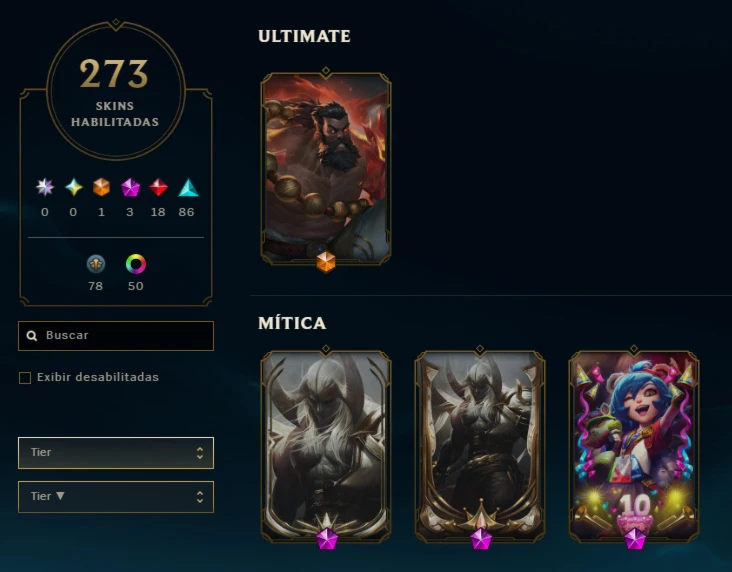Click the orange gem below the Ultimate card

(x=326, y=262)
